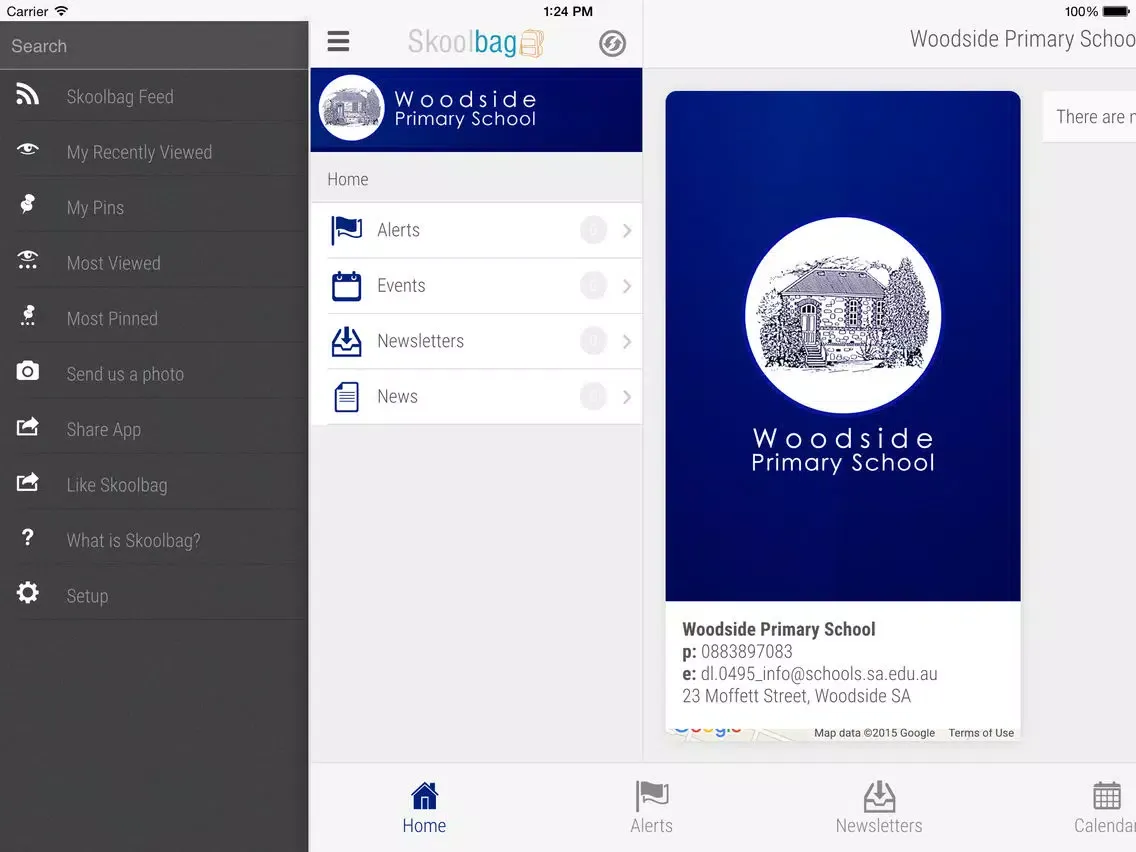Click the Share App share icon
Image resolution: width=1136 pixels, height=852 pixels.
[28, 426]
